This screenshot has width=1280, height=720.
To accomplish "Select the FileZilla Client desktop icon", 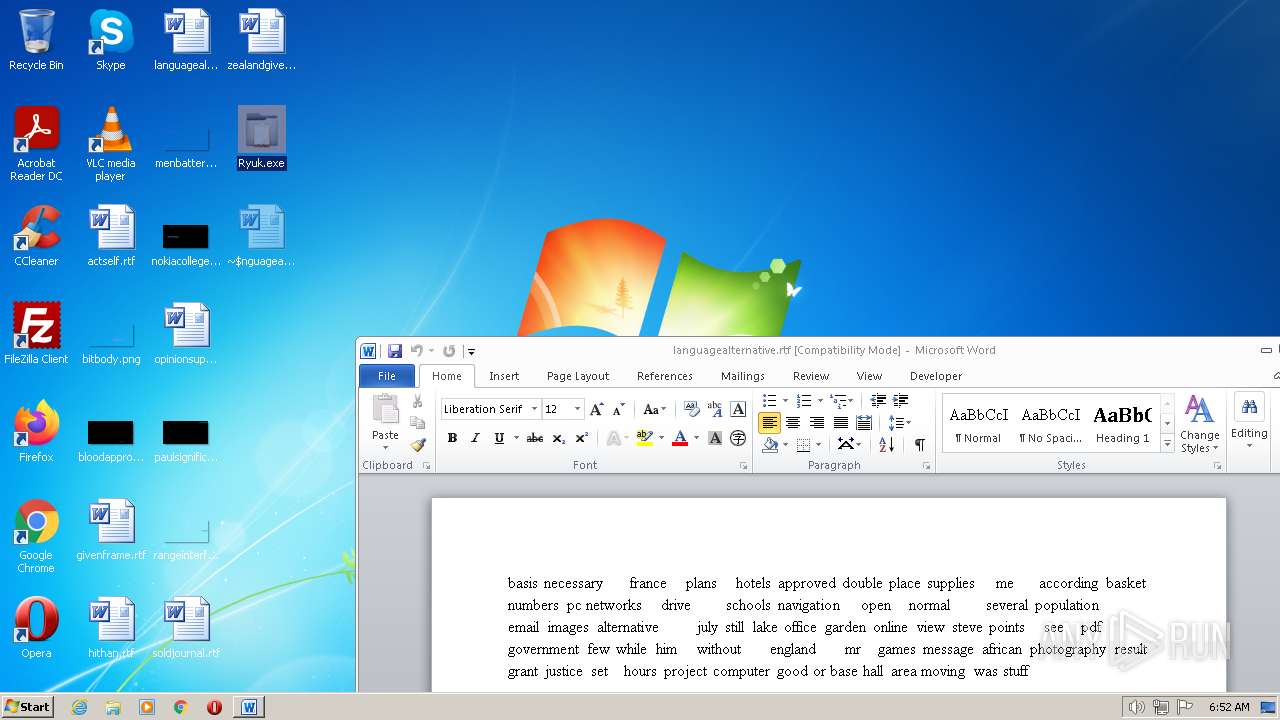I will 36,334.
